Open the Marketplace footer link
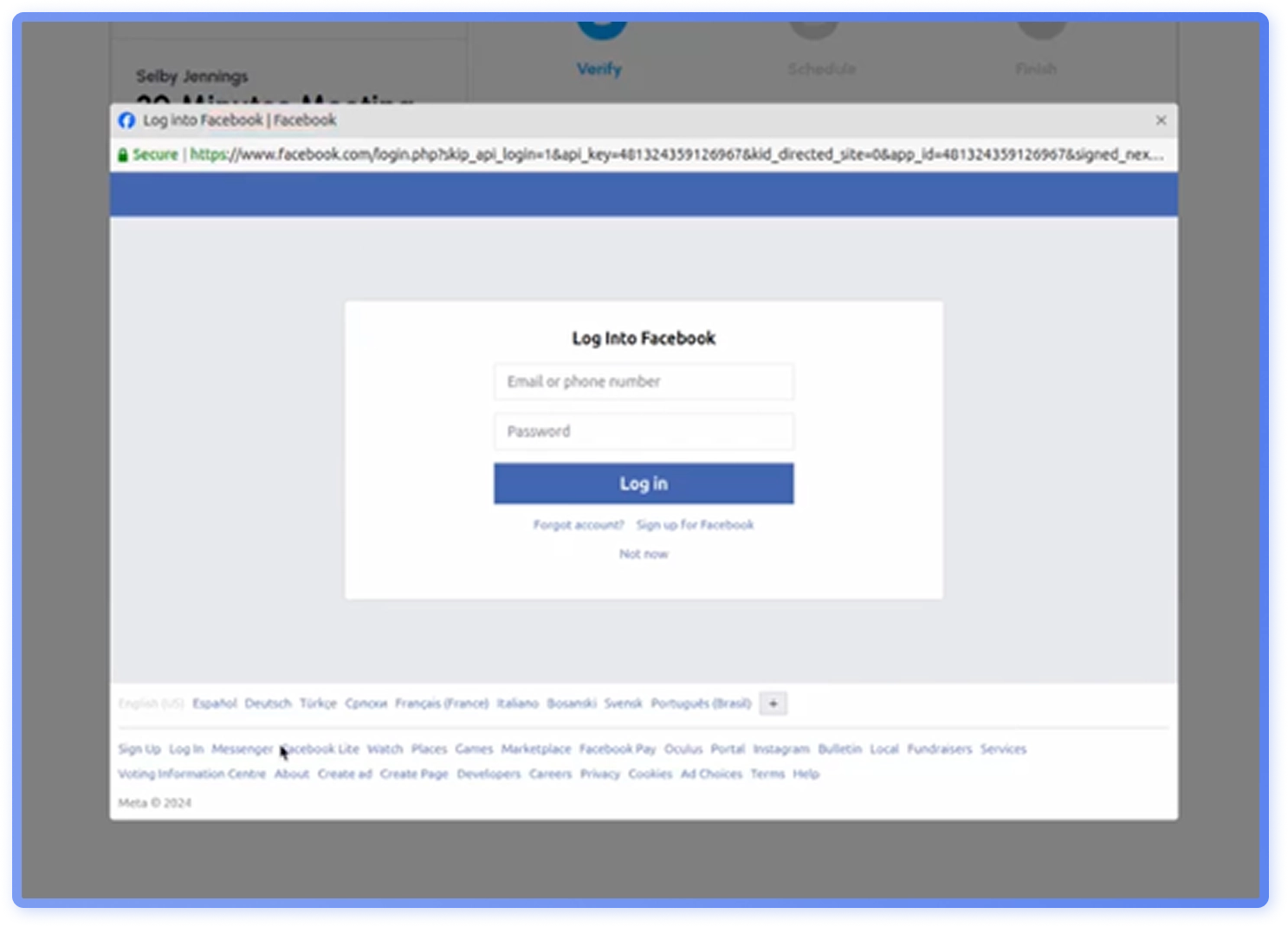The width and height of the screenshot is (1288, 927). 535,749
